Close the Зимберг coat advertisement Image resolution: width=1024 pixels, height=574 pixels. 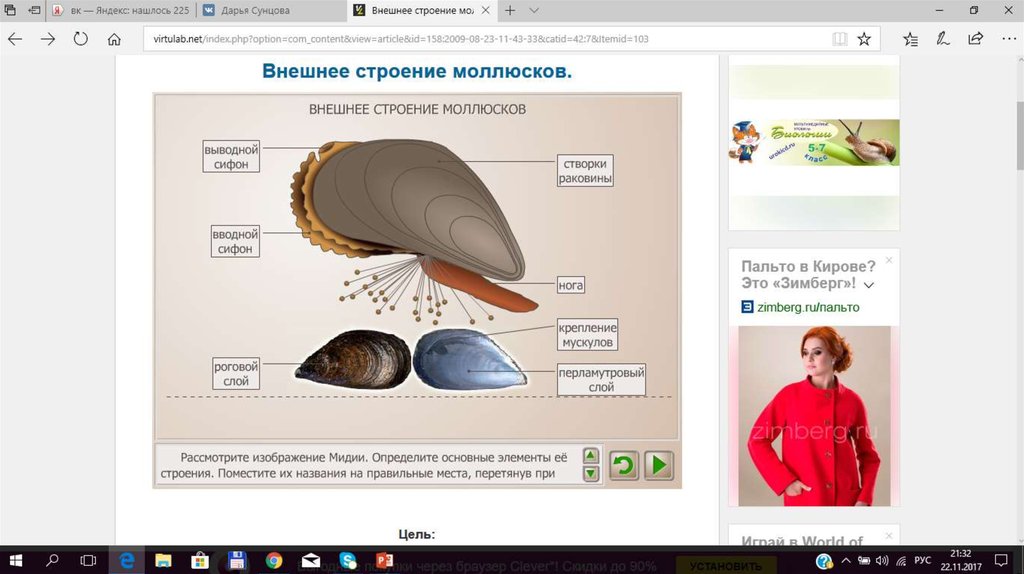coord(889,260)
